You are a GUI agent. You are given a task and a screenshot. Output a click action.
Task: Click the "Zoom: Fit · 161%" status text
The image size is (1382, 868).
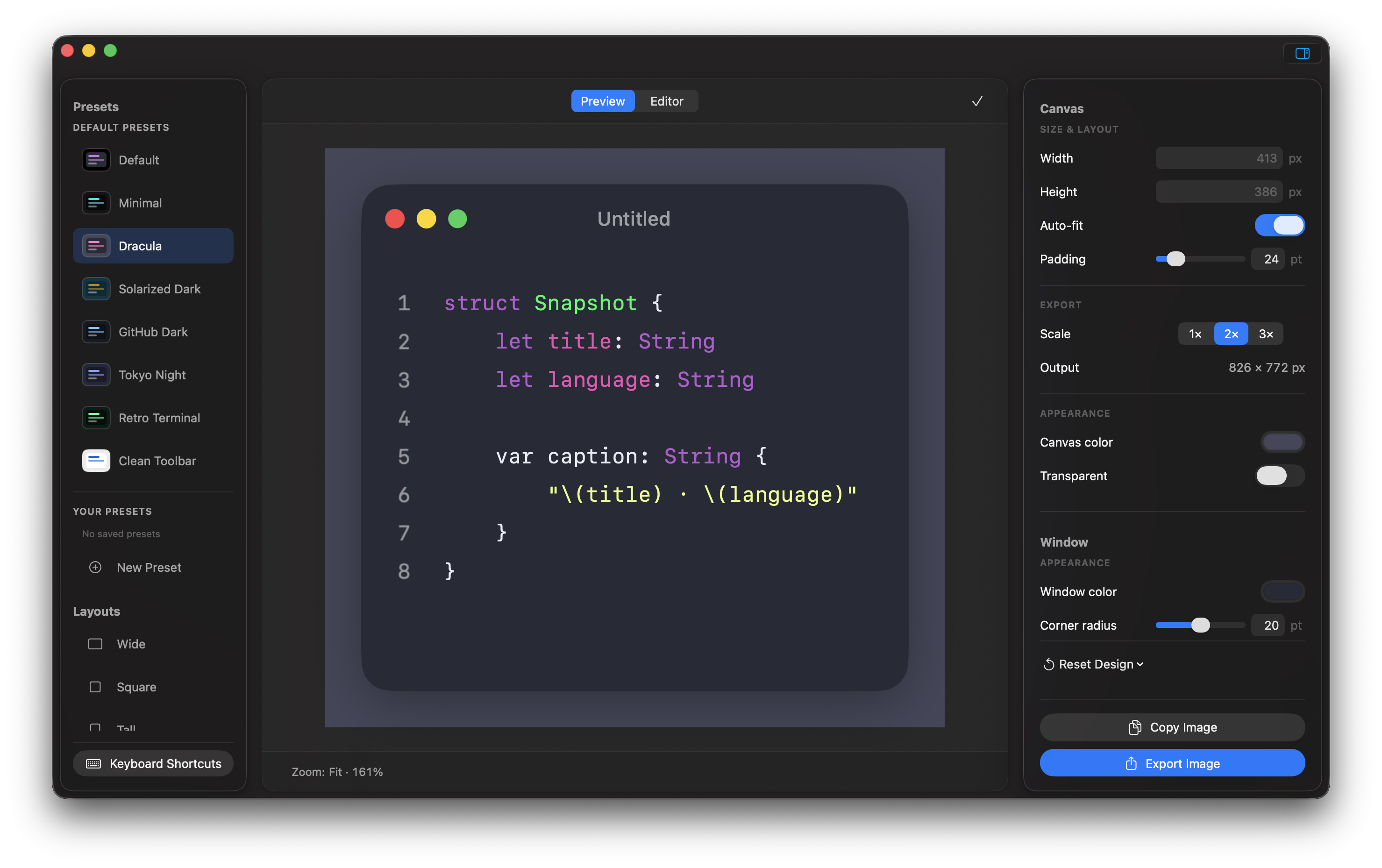click(337, 772)
